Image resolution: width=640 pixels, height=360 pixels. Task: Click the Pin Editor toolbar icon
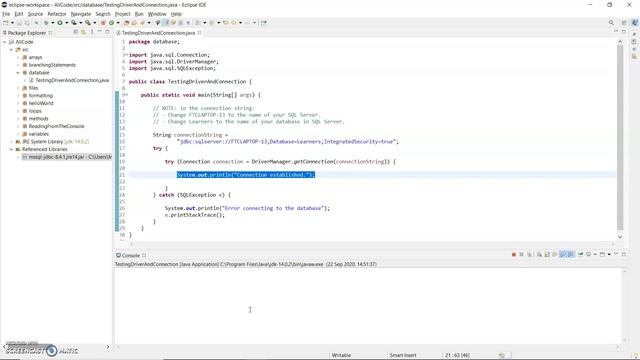point(264,23)
